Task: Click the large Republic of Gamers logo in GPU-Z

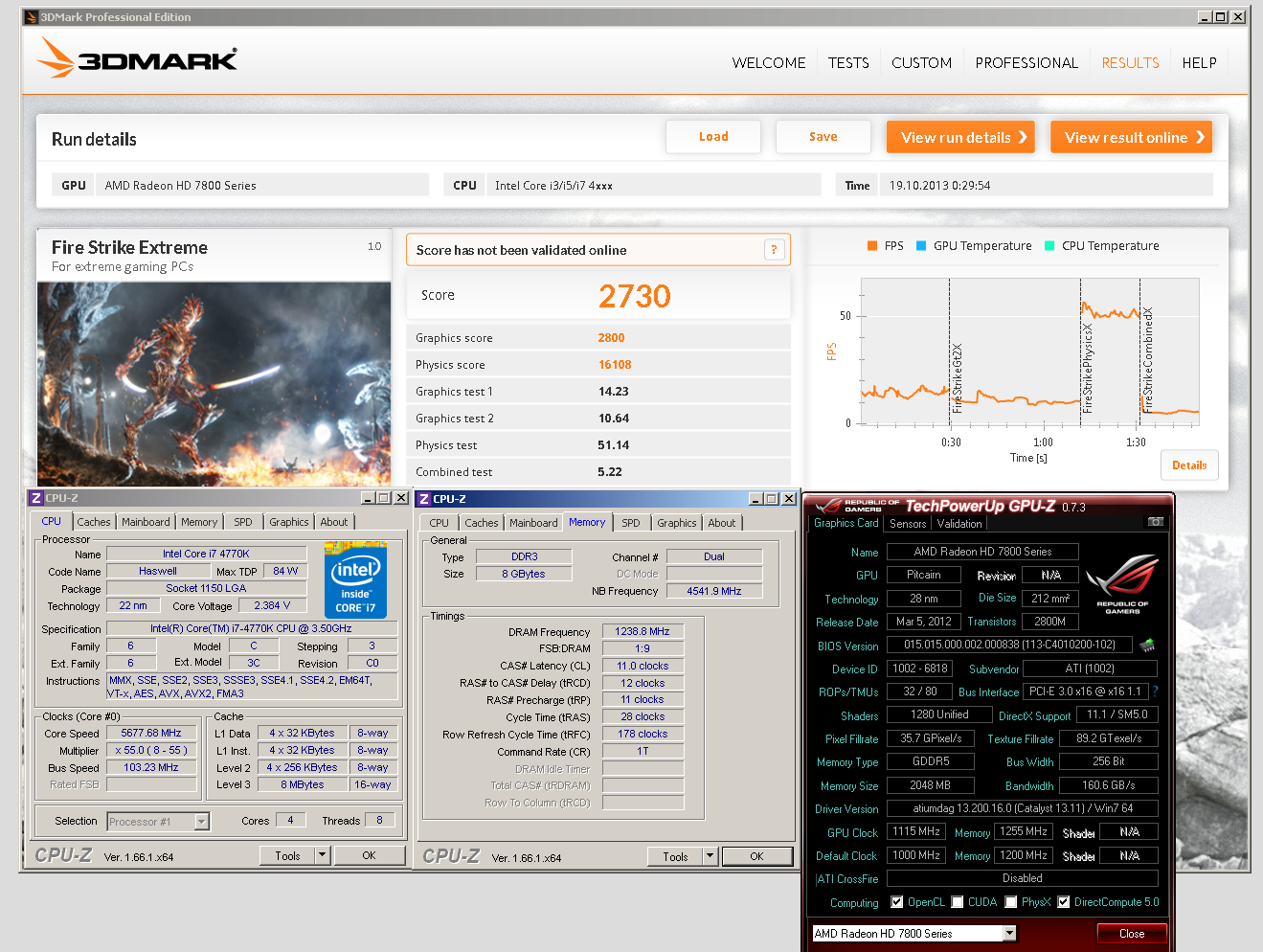Action: (x=1122, y=582)
